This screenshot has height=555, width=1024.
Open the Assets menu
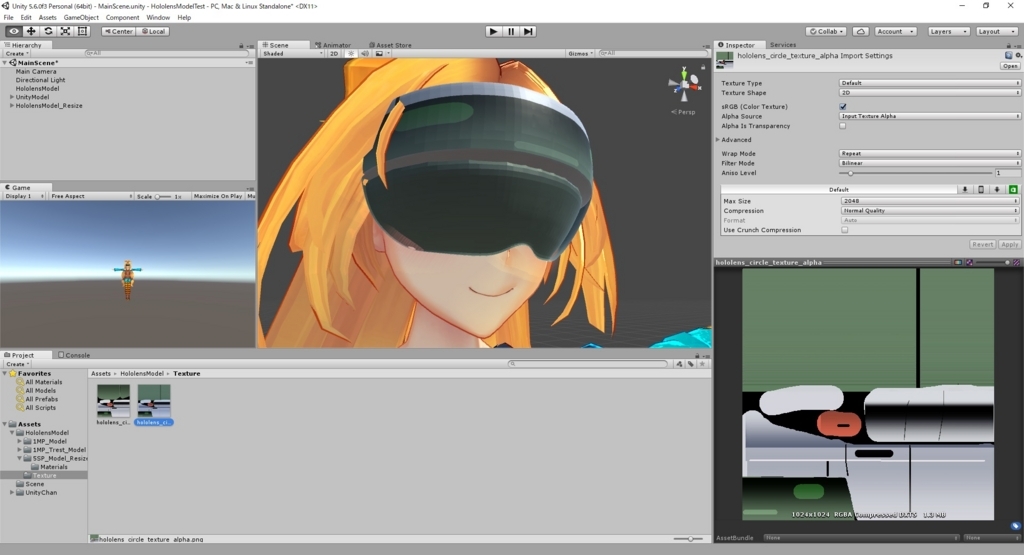click(48, 18)
